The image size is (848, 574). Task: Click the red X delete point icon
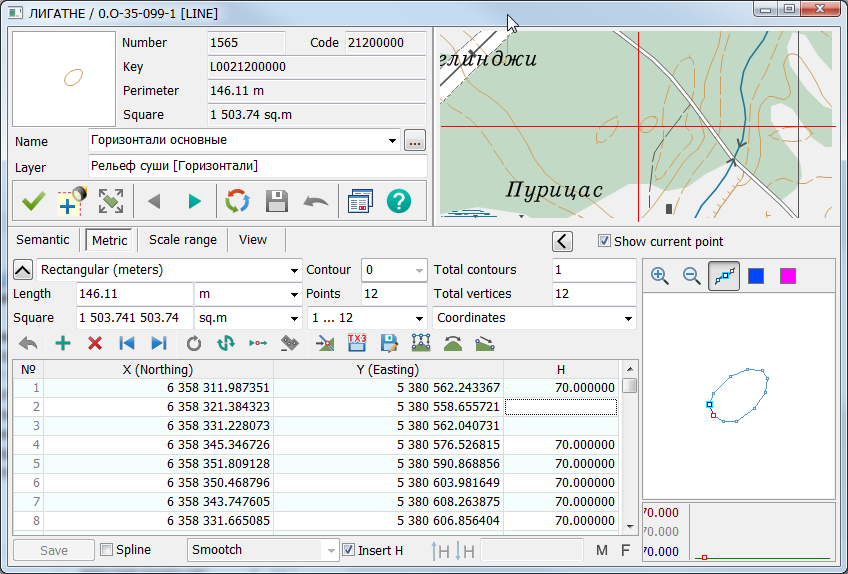95,343
